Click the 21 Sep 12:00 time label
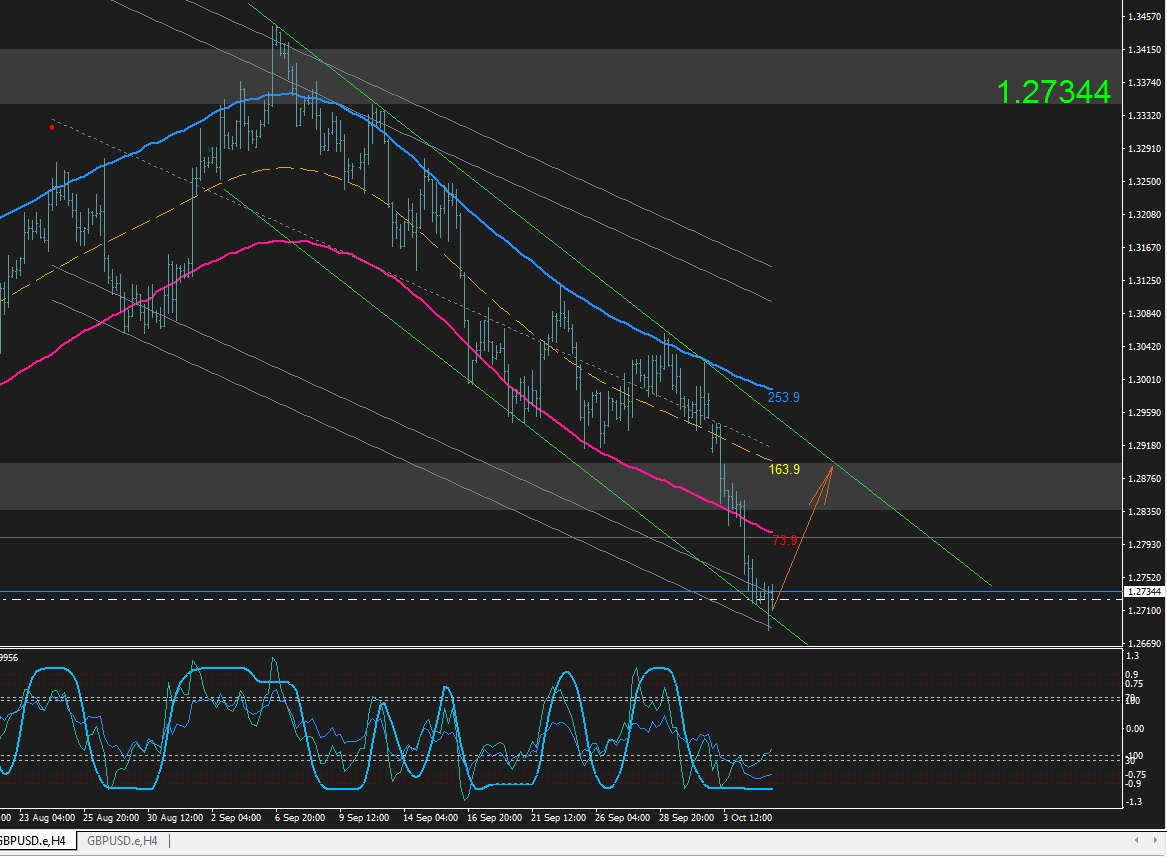1167x857 pixels. [x=558, y=818]
